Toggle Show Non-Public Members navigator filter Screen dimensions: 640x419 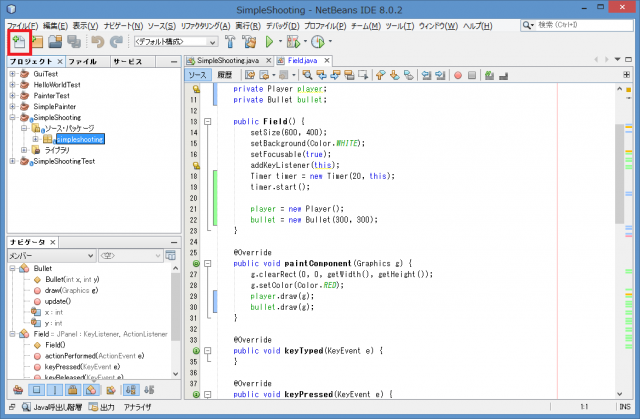[73, 390]
